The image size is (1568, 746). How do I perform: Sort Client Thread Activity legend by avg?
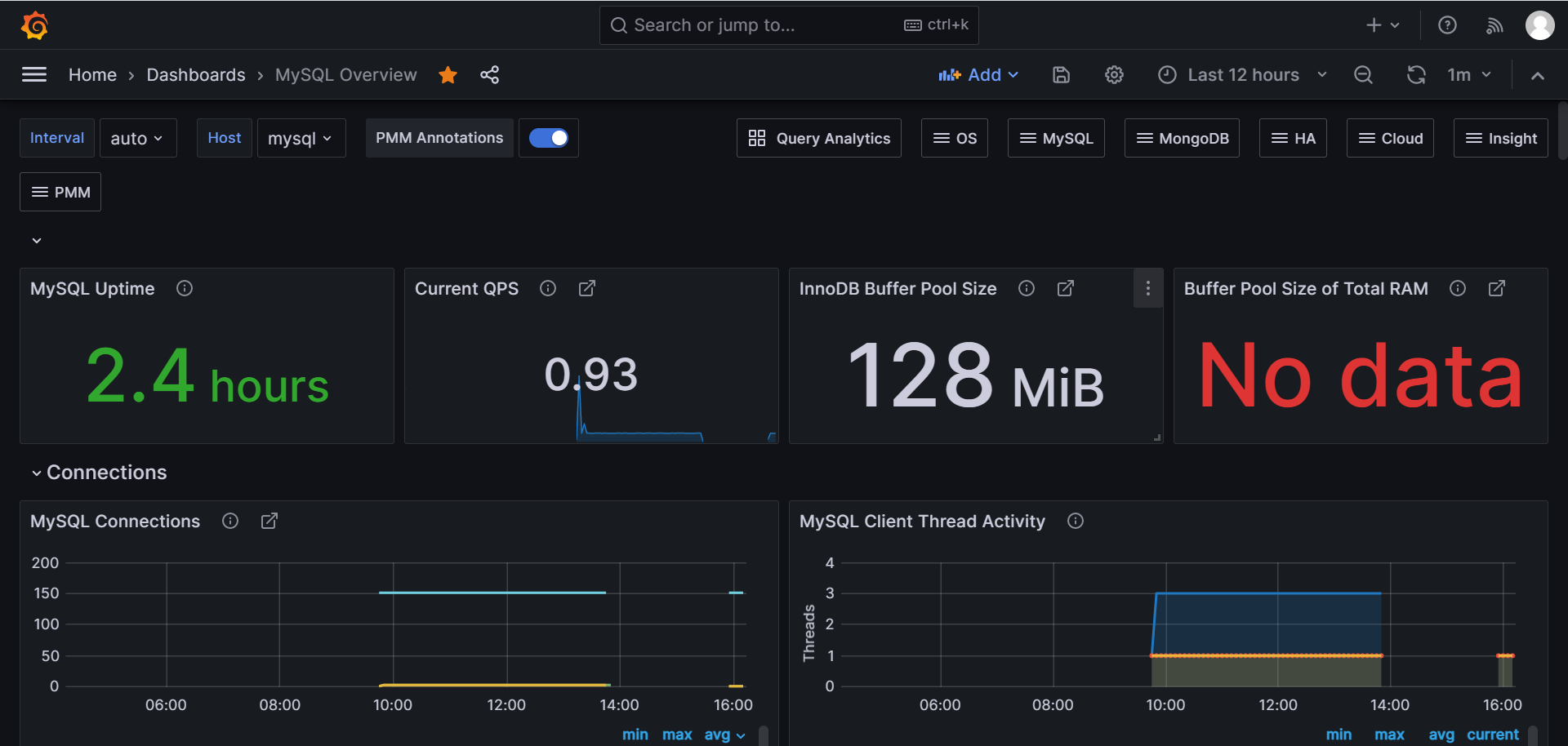coord(1441,735)
